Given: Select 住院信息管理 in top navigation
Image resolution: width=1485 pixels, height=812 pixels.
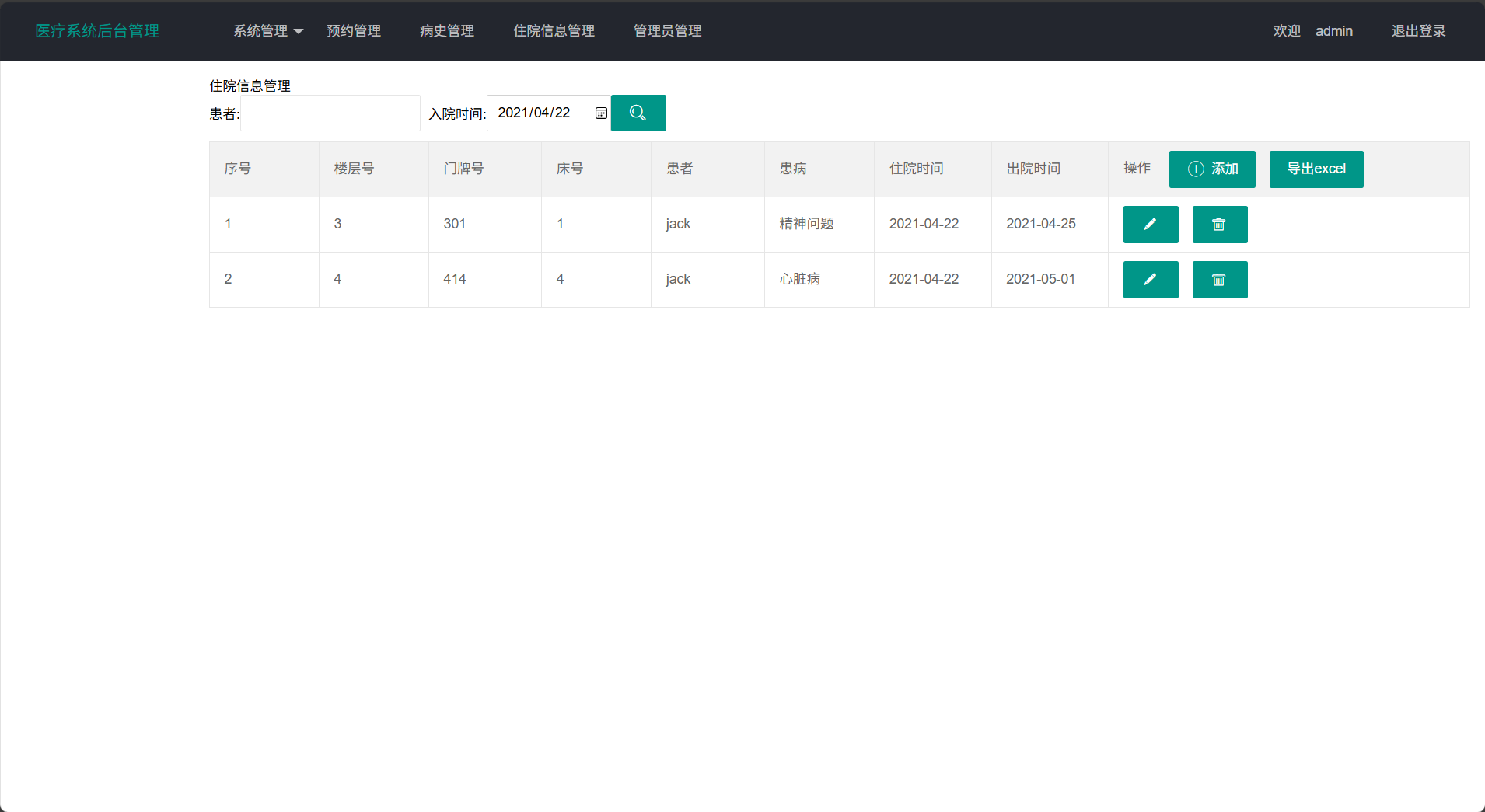Looking at the screenshot, I should coord(554,31).
